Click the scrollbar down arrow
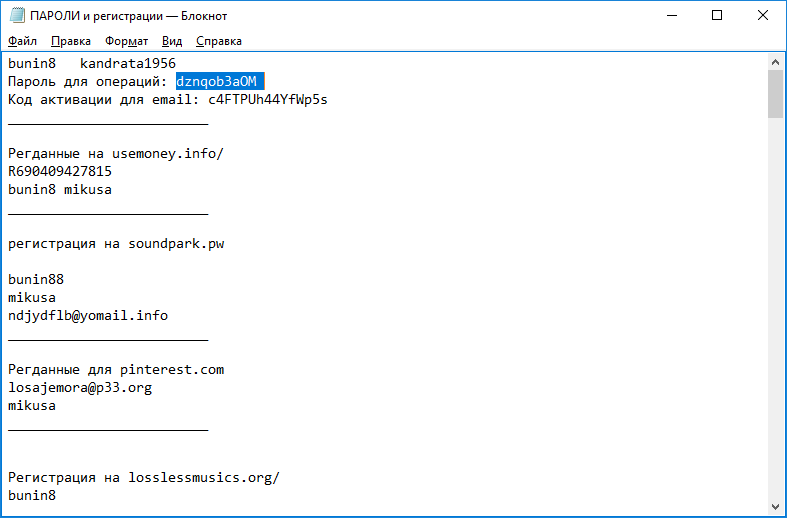 click(775, 507)
